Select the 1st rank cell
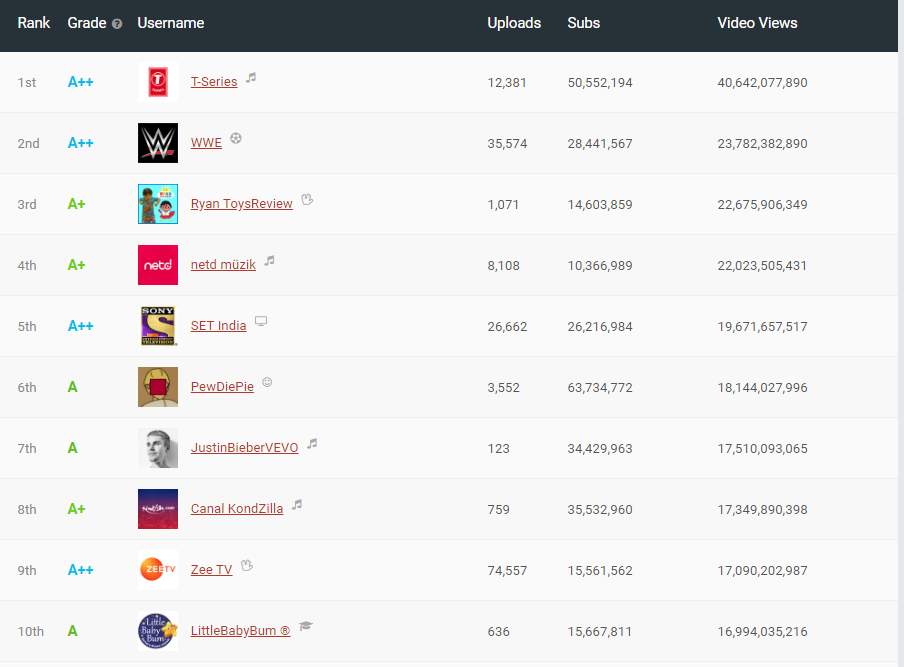 [x=27, y=82]
